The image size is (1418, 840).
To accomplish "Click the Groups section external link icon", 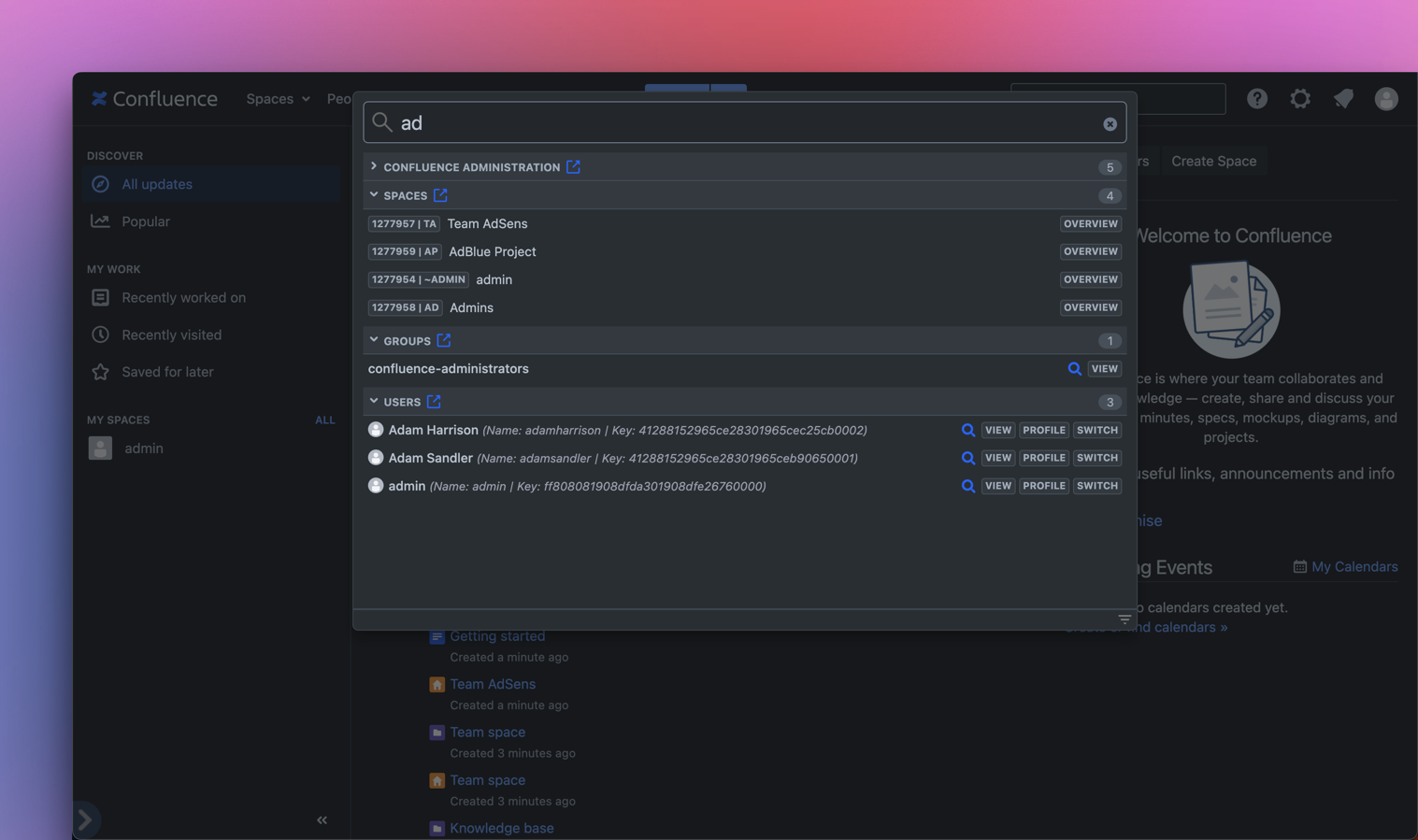I will click(x=444, y=340).
